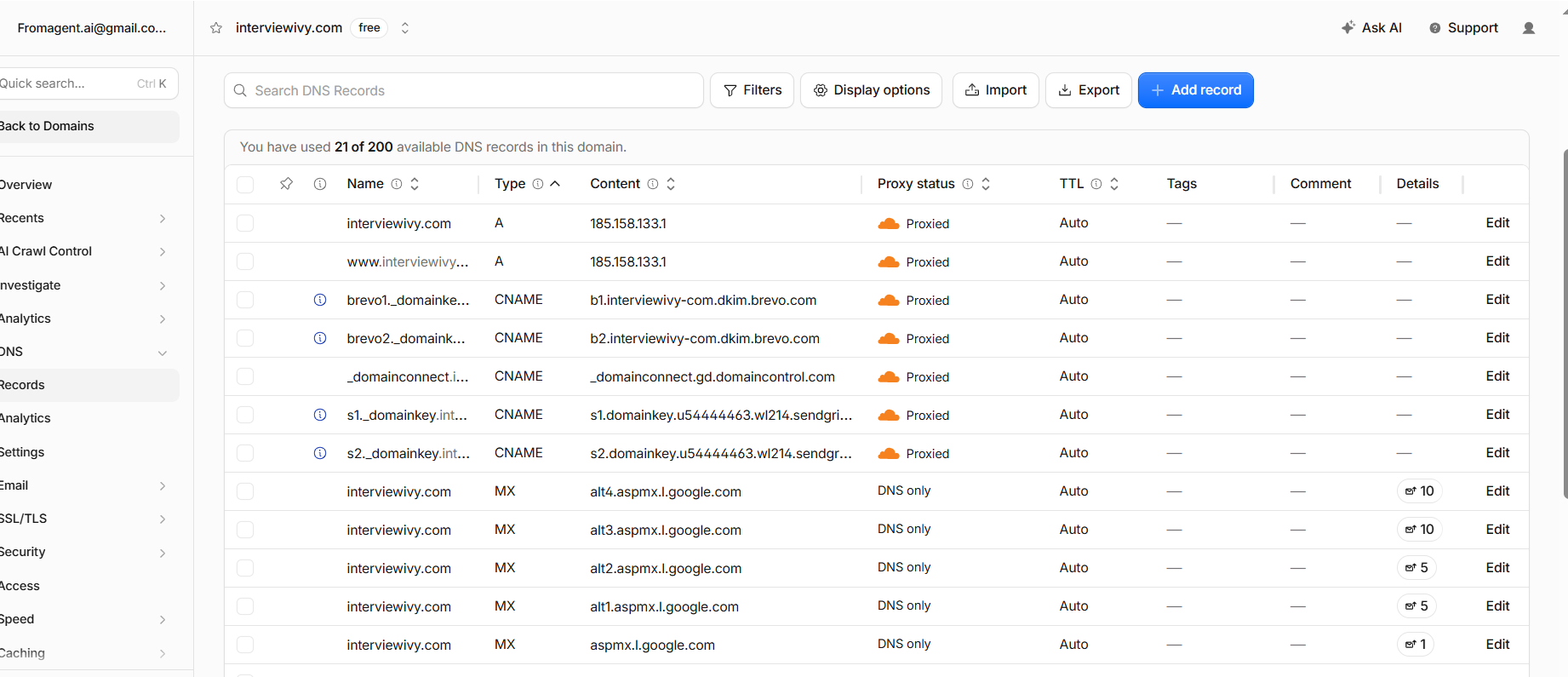Click priority badge 10 on alt3.aspmx.l.google.com
This screenshot has height=677, width=1568.
[x=1419, y=530]
